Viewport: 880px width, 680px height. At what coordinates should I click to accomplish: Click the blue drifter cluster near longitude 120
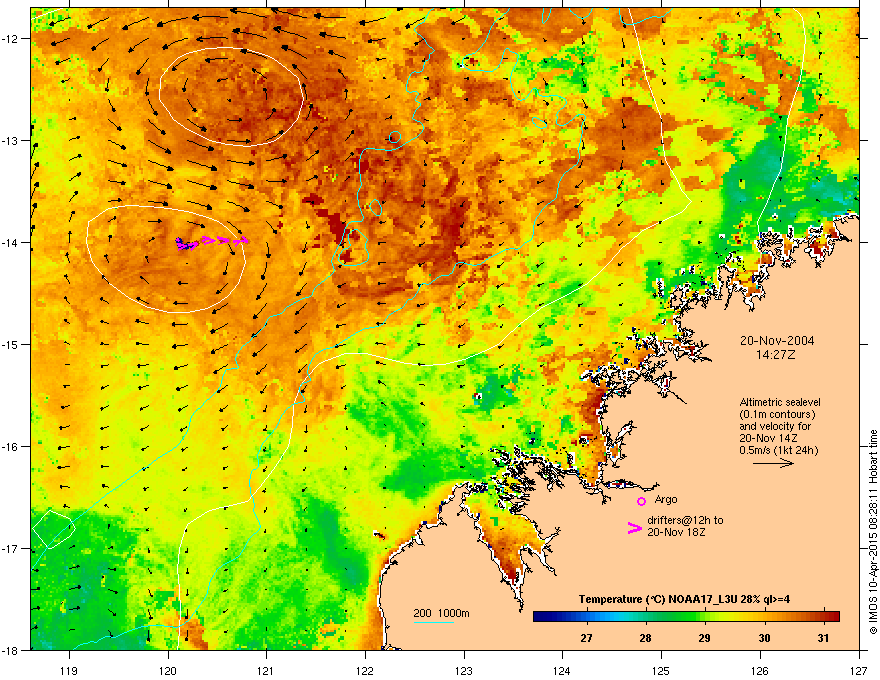185,244
